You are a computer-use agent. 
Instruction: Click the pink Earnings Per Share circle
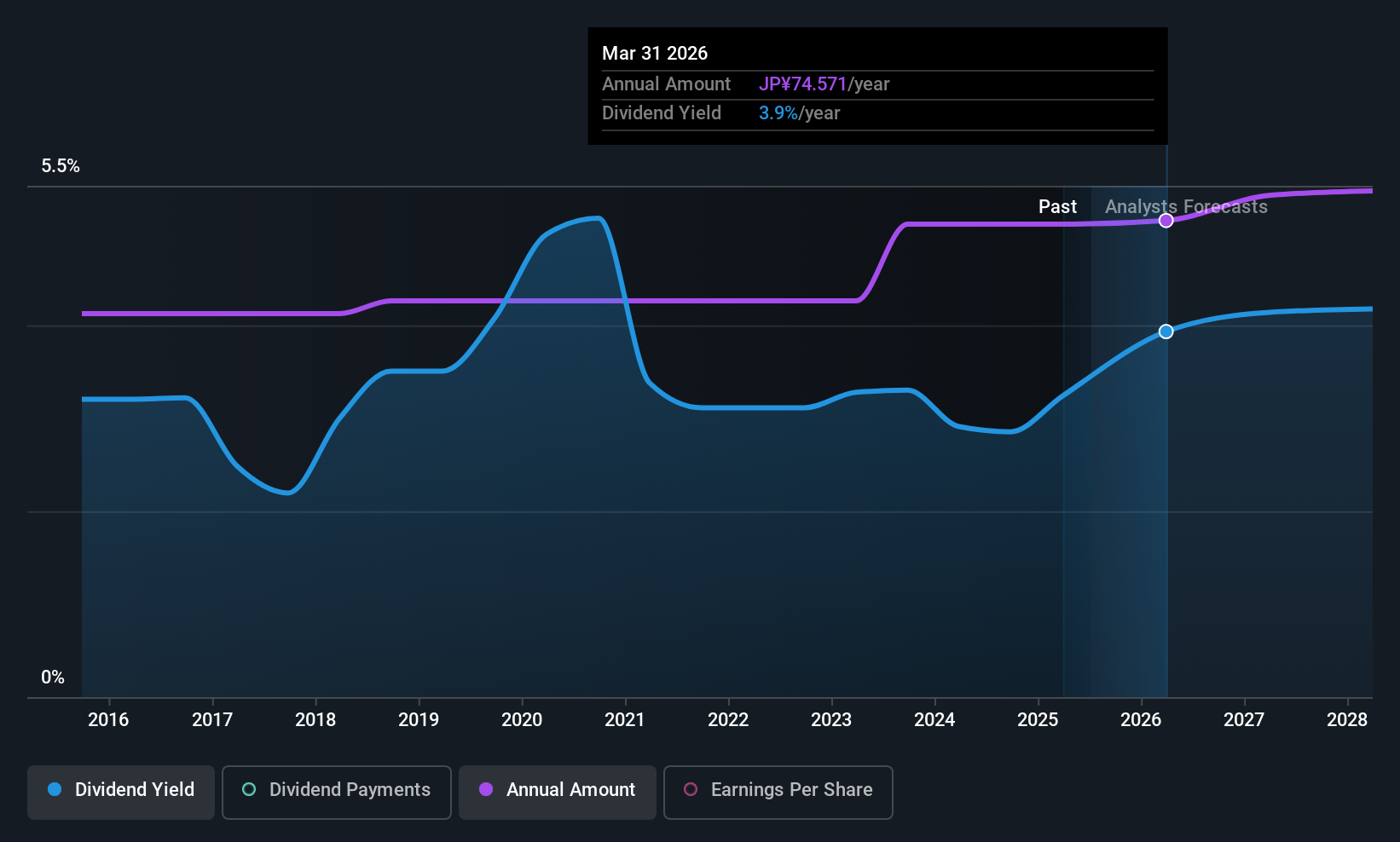pos(691,789)
